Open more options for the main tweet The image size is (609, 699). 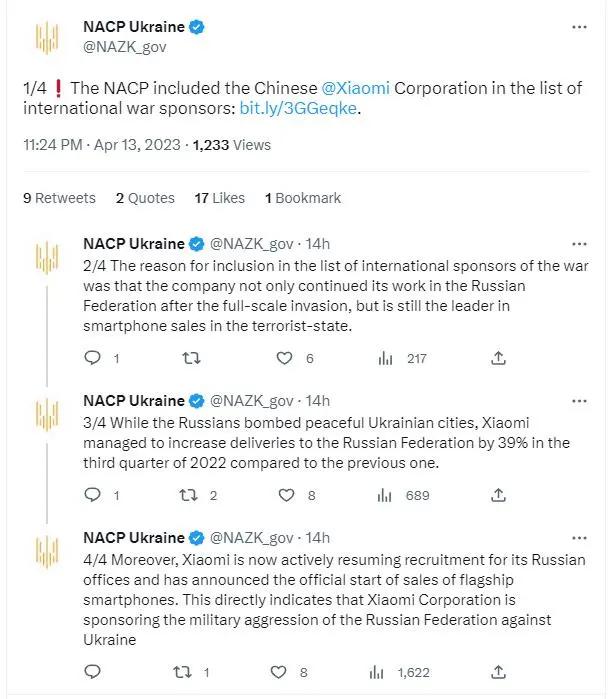click(x=579, y=28)
